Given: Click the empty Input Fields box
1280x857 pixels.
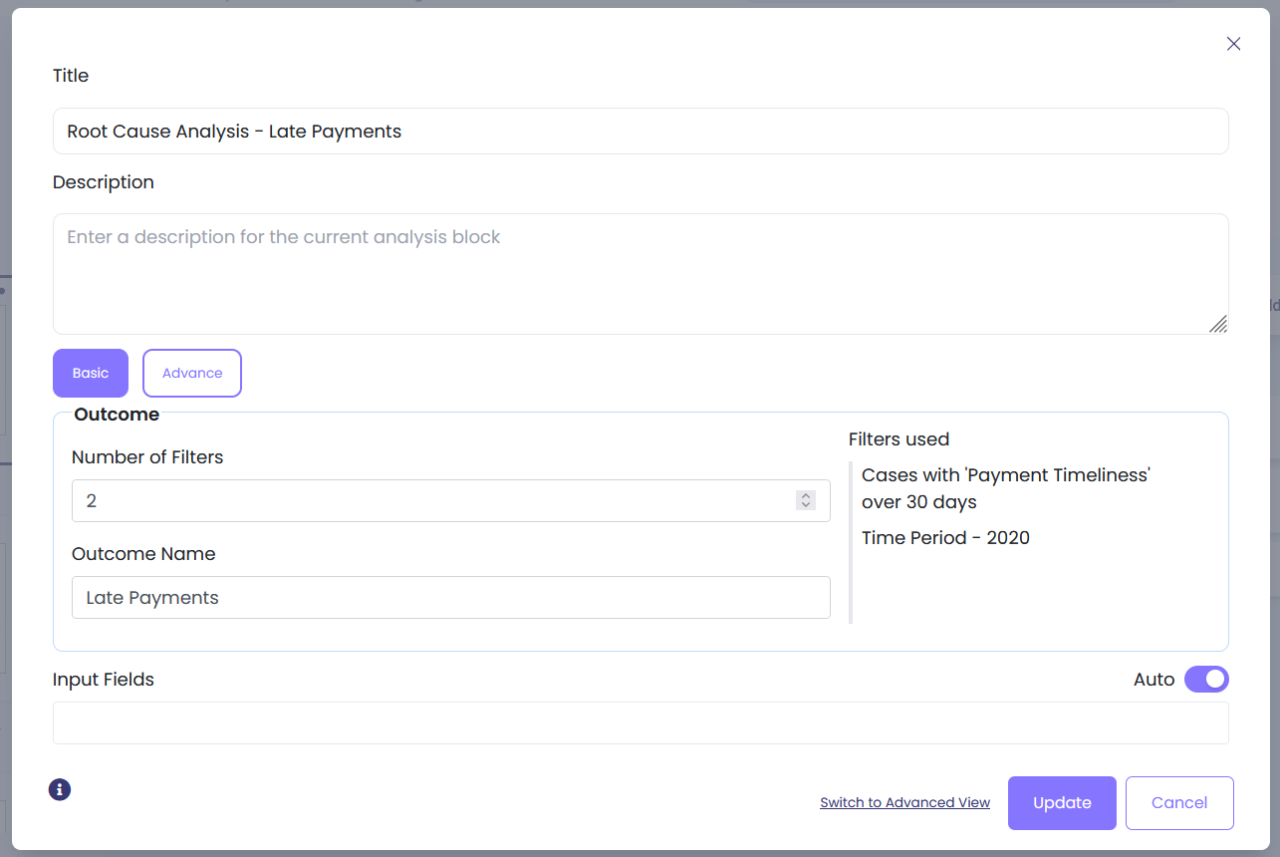Looking at the screenshot, I should [640, 723].
